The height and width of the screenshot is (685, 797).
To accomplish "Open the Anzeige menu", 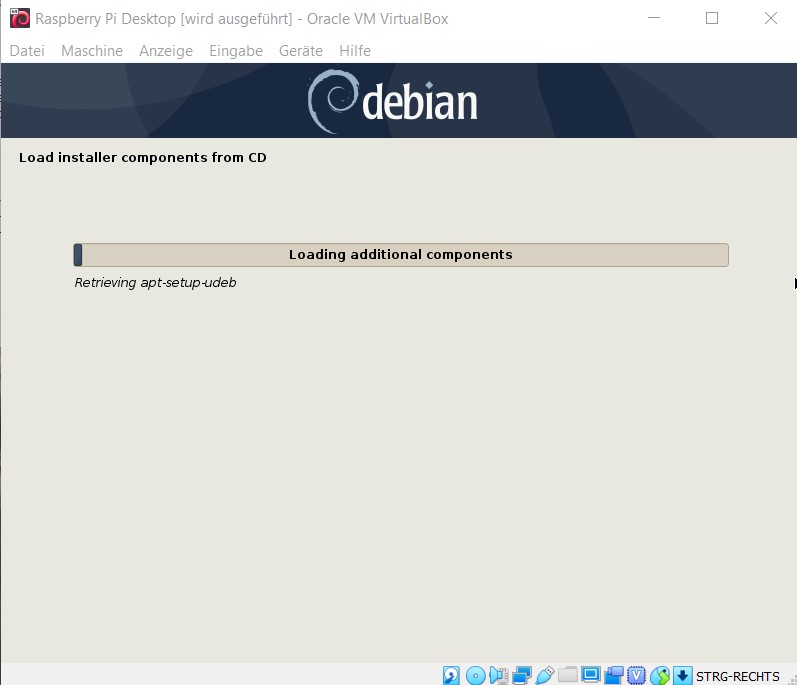I will 166,51.
